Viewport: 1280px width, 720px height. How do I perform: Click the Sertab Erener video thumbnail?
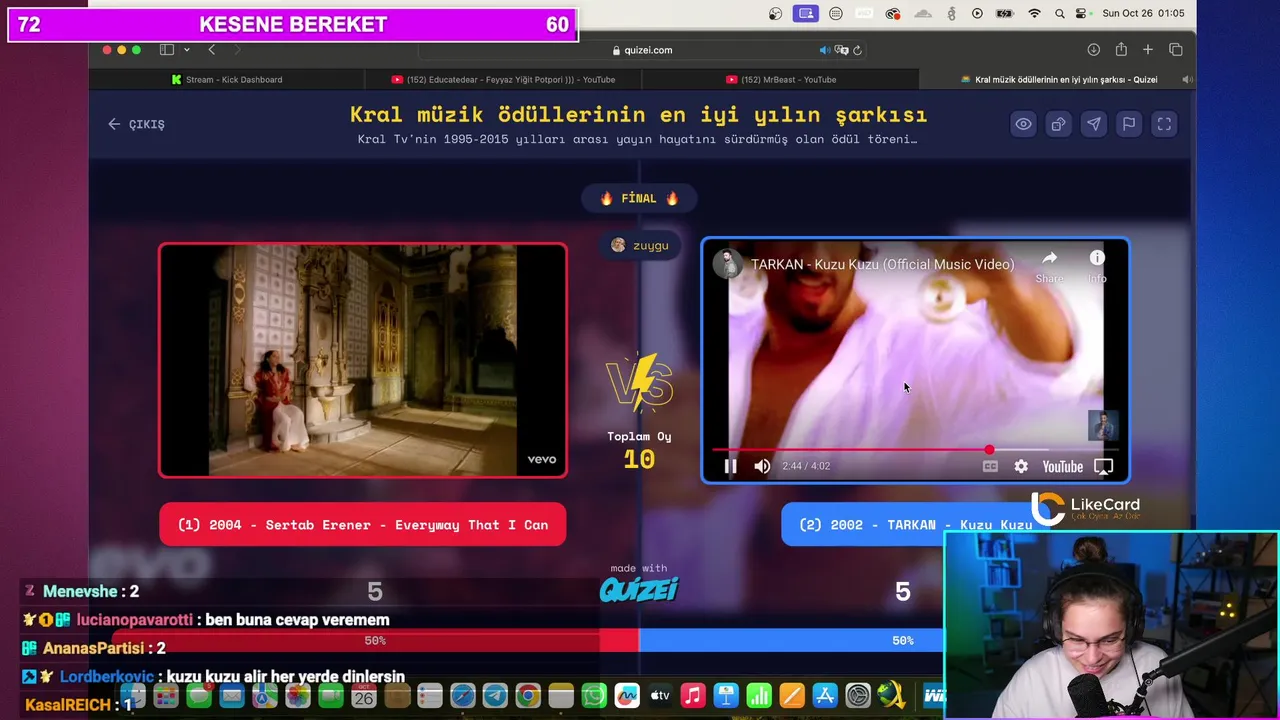click(363, 360)
